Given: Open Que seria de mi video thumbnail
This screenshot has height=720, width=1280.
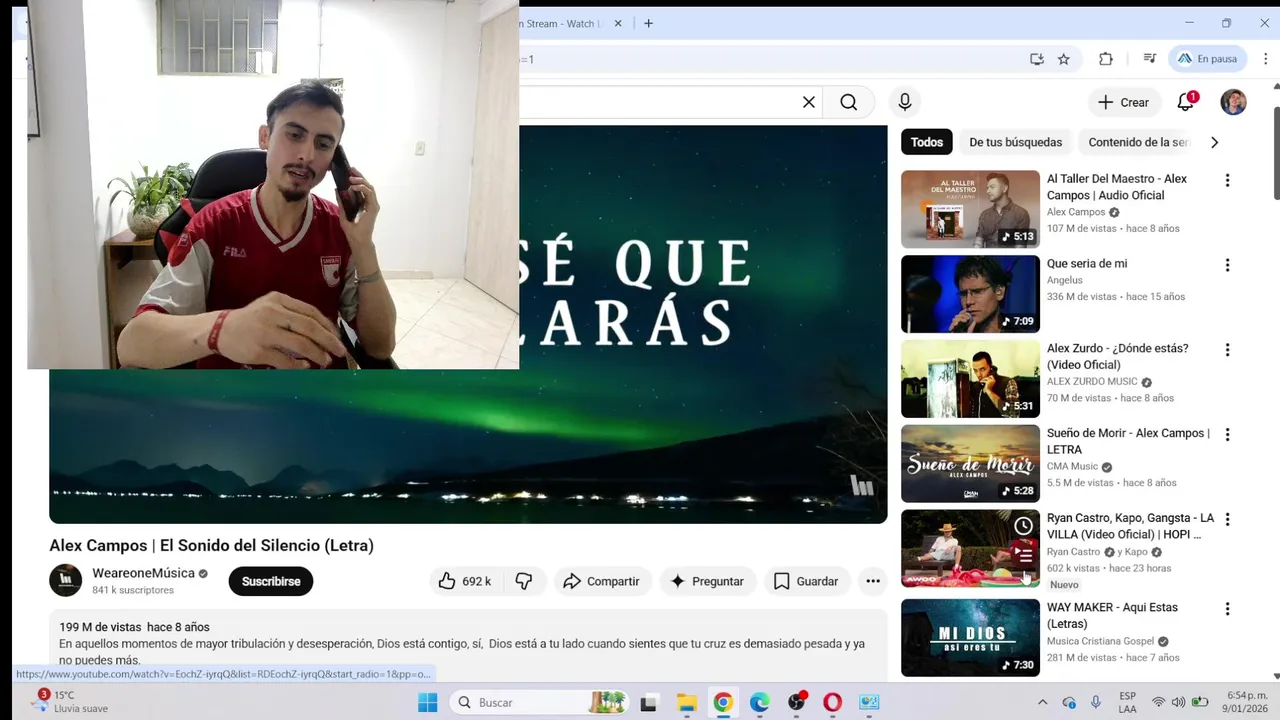Looking at the screenshot, I should point(970,294).
